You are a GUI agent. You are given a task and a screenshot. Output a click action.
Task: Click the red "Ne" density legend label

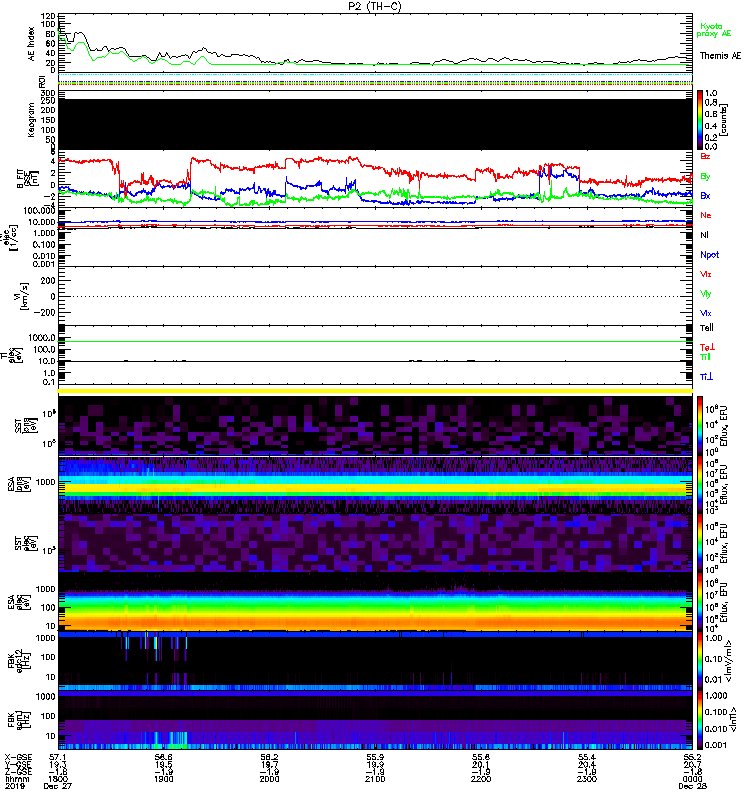point(705,215)
